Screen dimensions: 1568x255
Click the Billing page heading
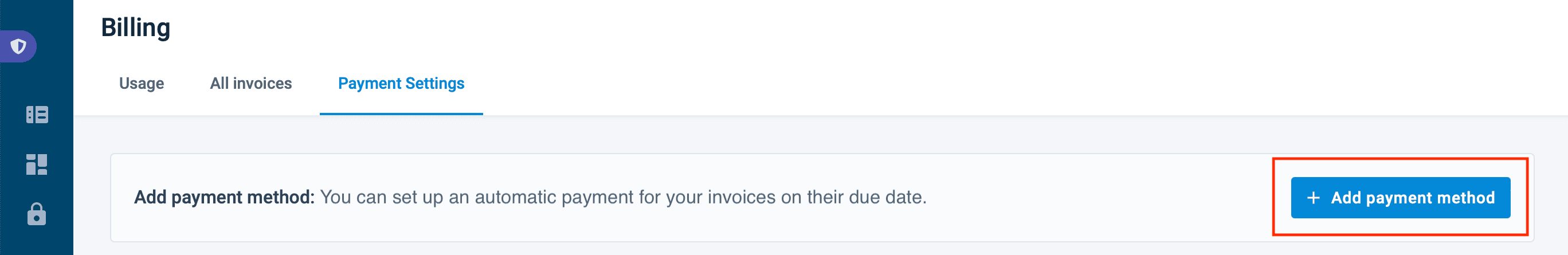[x=136, y=28]
